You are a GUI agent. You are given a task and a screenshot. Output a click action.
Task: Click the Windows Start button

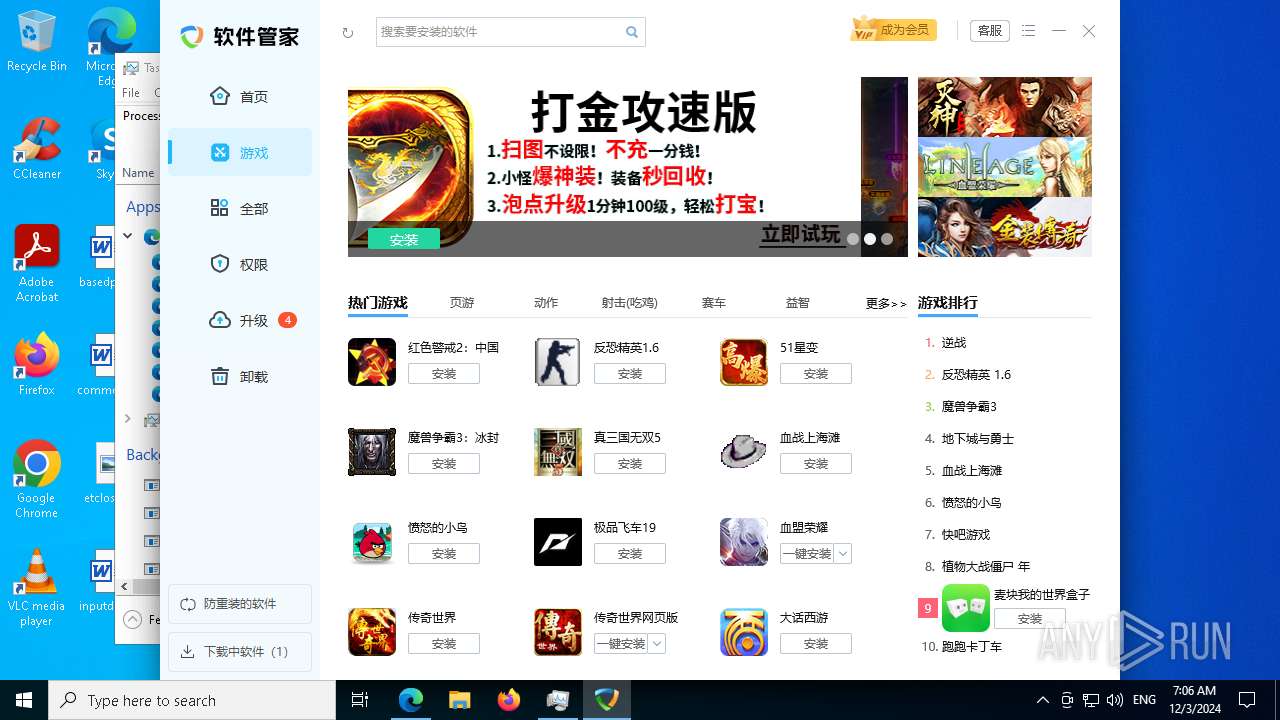tap(24, 700)
